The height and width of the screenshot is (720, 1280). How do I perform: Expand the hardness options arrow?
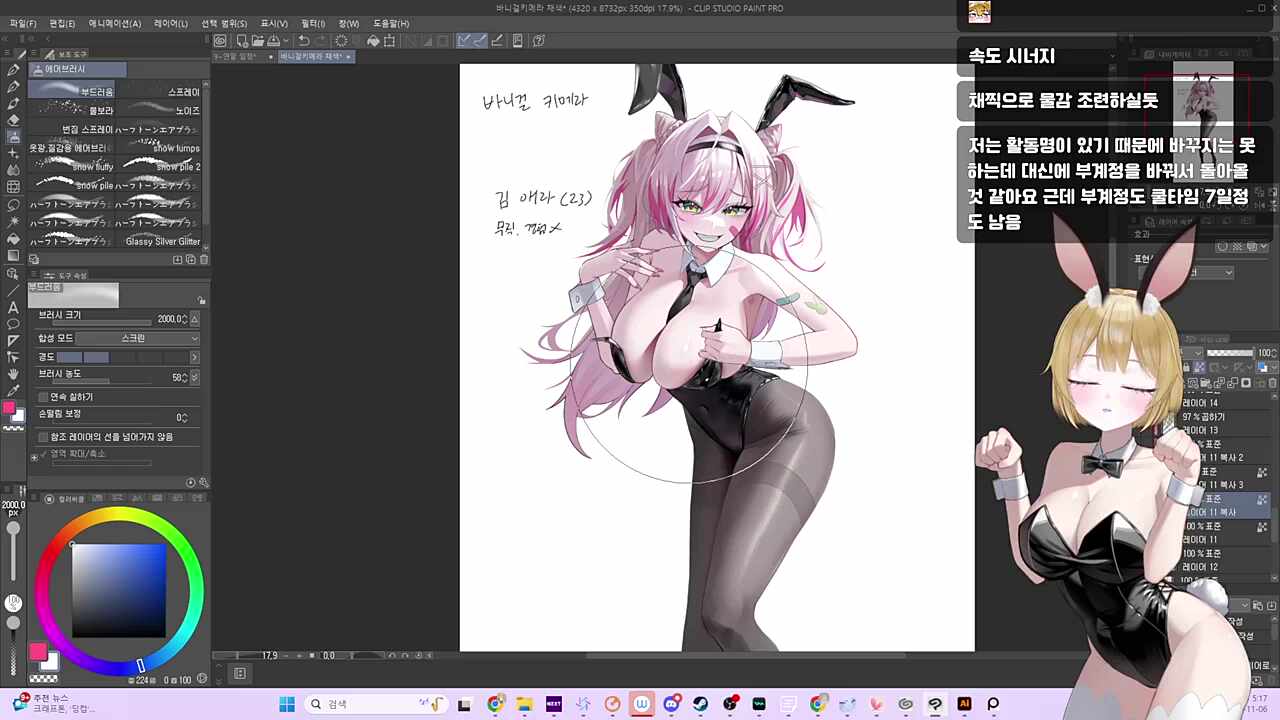pyautogui.click(x=194, y=357)
